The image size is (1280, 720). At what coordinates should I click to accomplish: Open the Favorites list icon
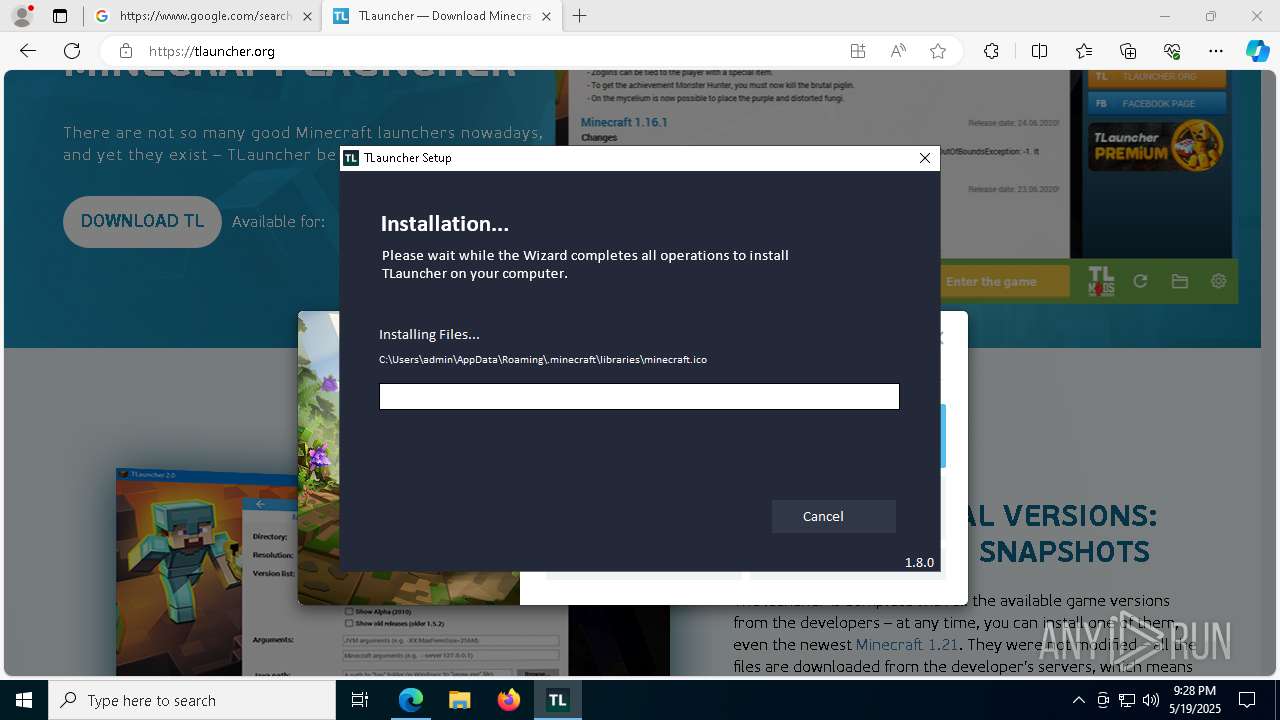1084,51
